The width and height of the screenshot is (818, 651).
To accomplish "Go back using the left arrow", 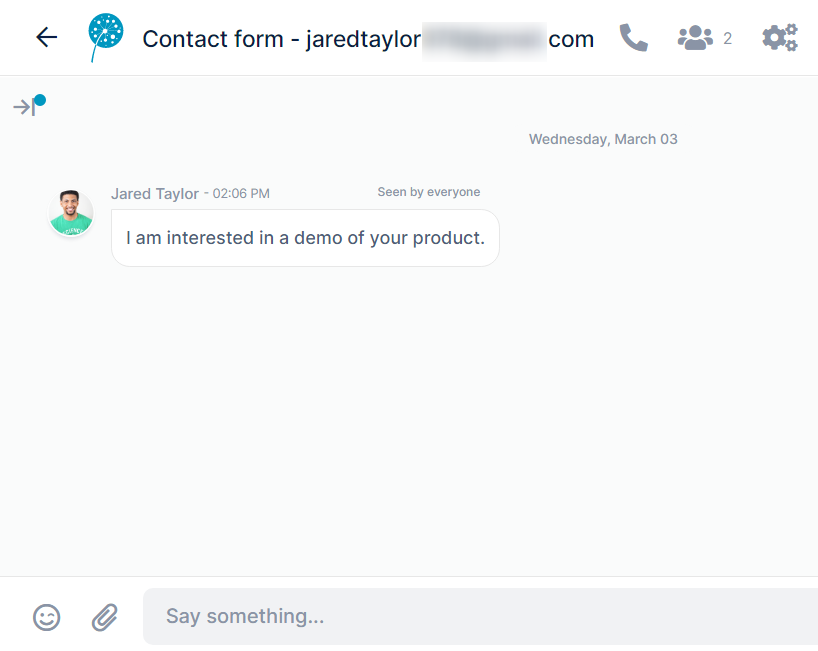I will [46, 38].
